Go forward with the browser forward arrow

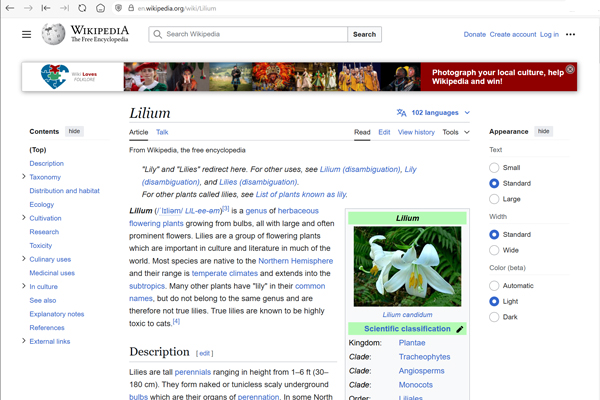(28, 8)
